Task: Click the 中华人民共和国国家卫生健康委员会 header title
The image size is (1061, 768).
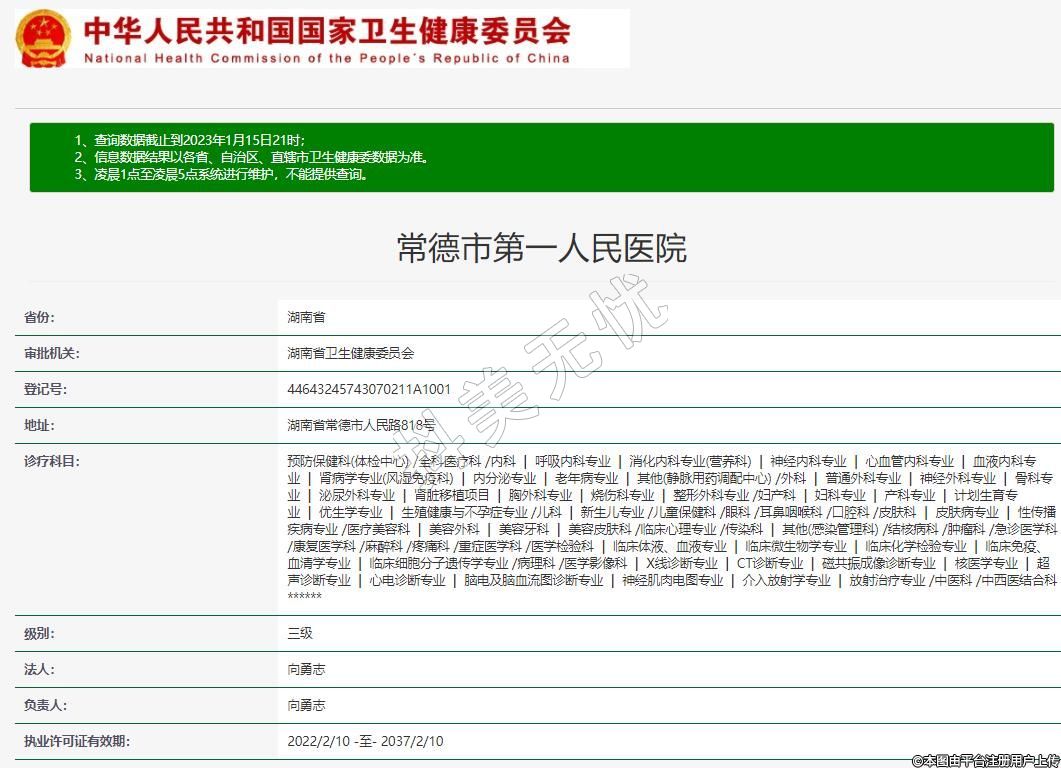Action: pyautogui.click(x=326, y=30)
